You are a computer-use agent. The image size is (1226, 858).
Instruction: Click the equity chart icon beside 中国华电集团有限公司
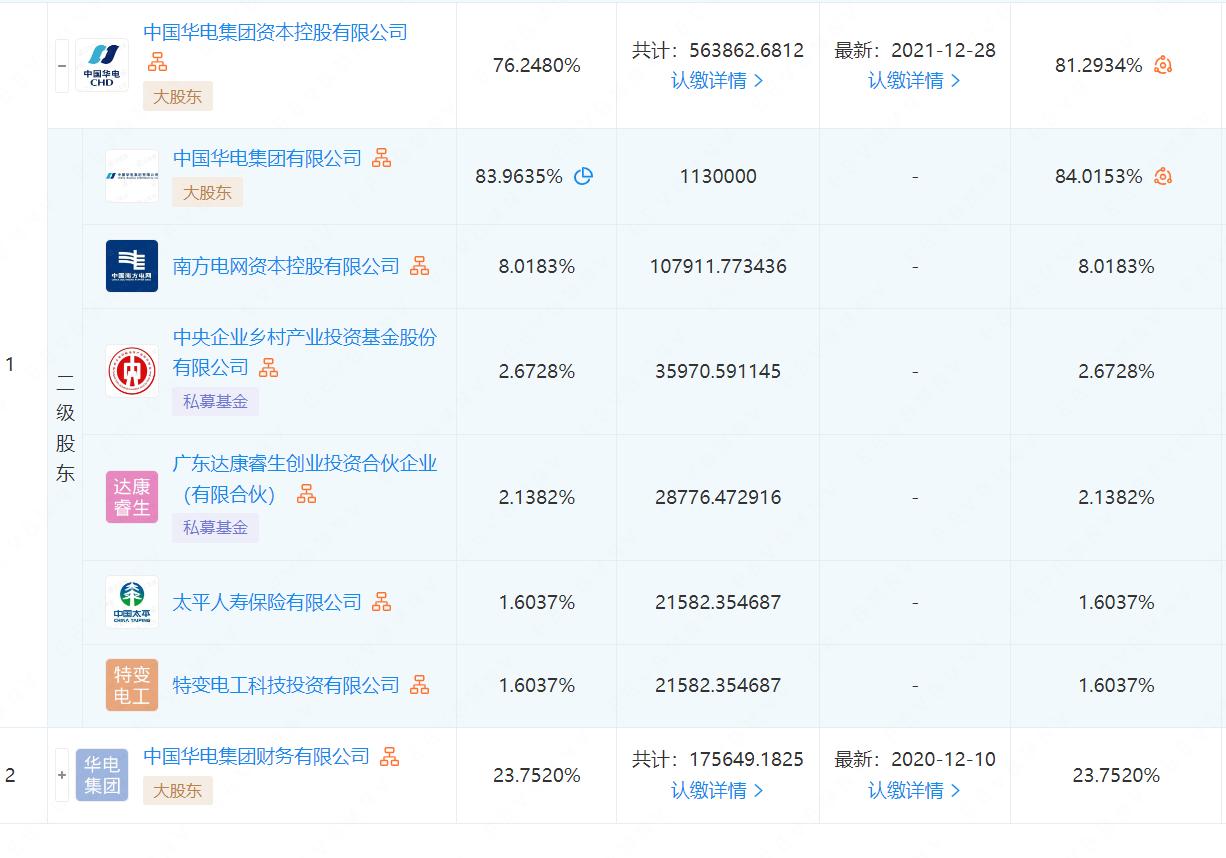pos(380,158)
